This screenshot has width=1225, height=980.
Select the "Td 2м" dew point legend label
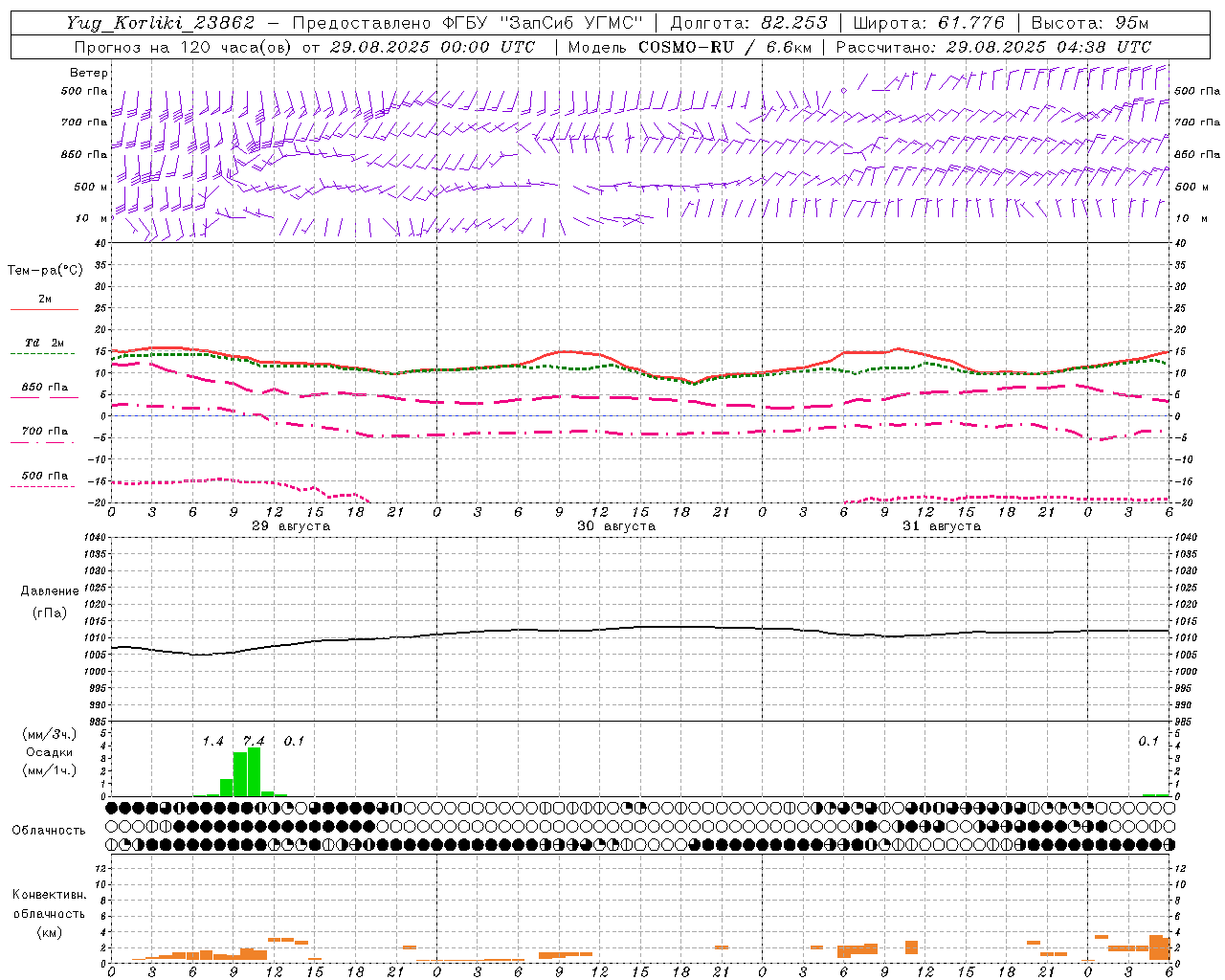(x=45, y=343)
